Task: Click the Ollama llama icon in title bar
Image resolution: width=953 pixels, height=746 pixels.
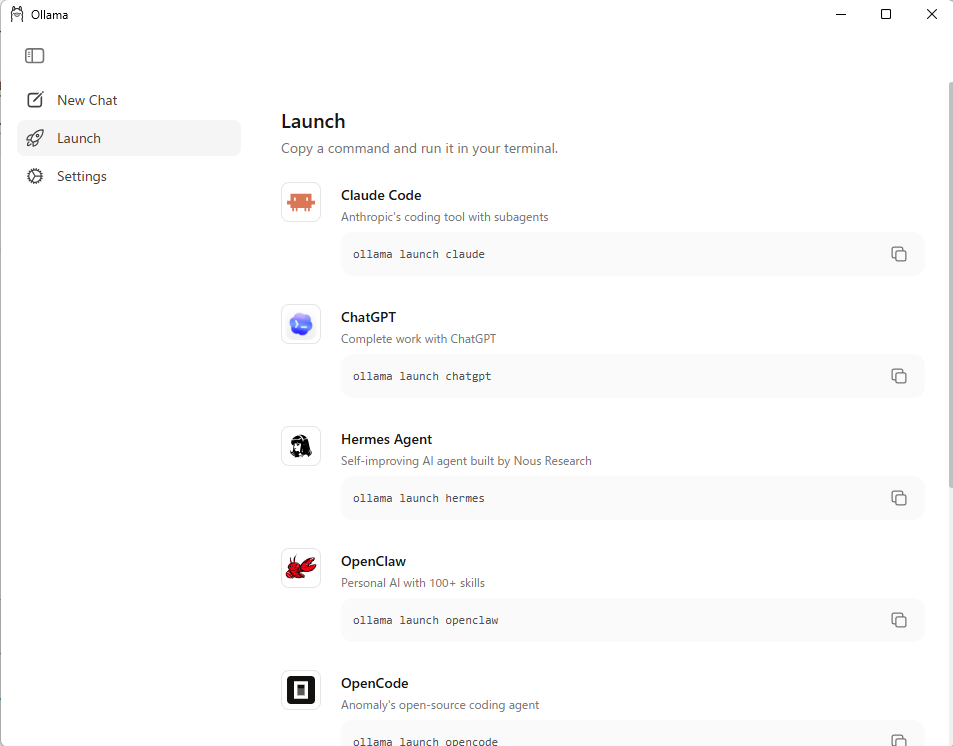Action: tap(17, 14)
